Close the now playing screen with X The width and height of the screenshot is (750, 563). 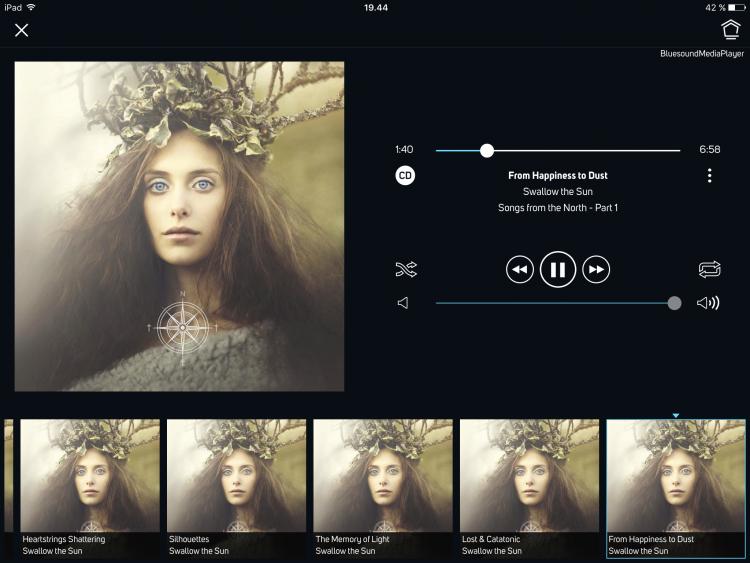tap(21, 31)
